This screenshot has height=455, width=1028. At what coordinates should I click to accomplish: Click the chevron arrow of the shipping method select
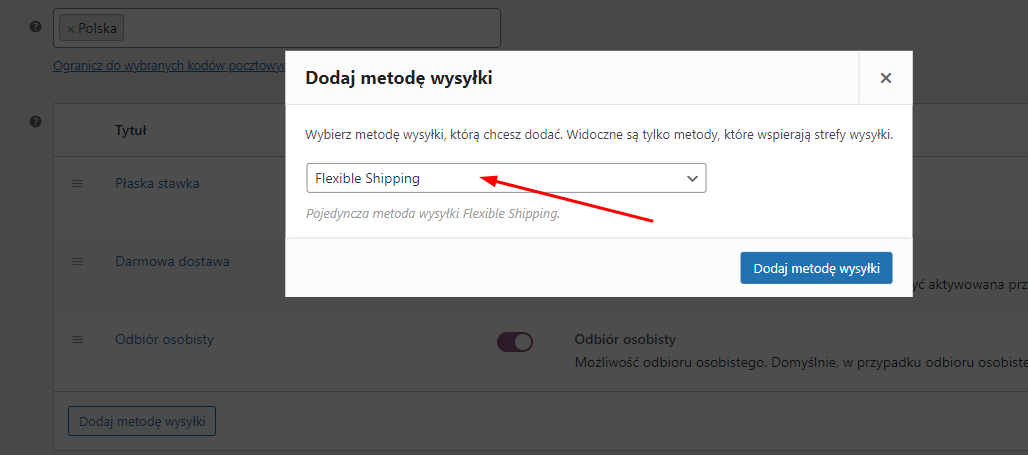coord(692,178)
